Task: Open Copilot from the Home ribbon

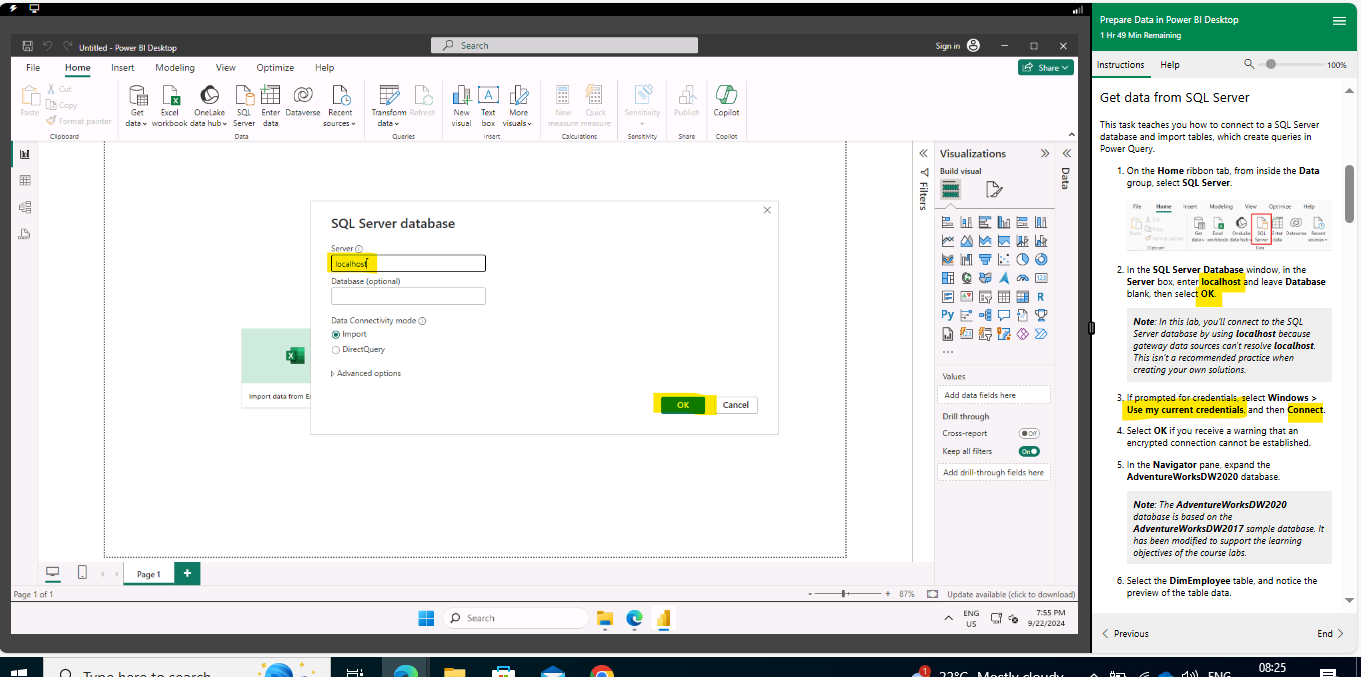Action: pyautogui.click(x=726, y=100)
